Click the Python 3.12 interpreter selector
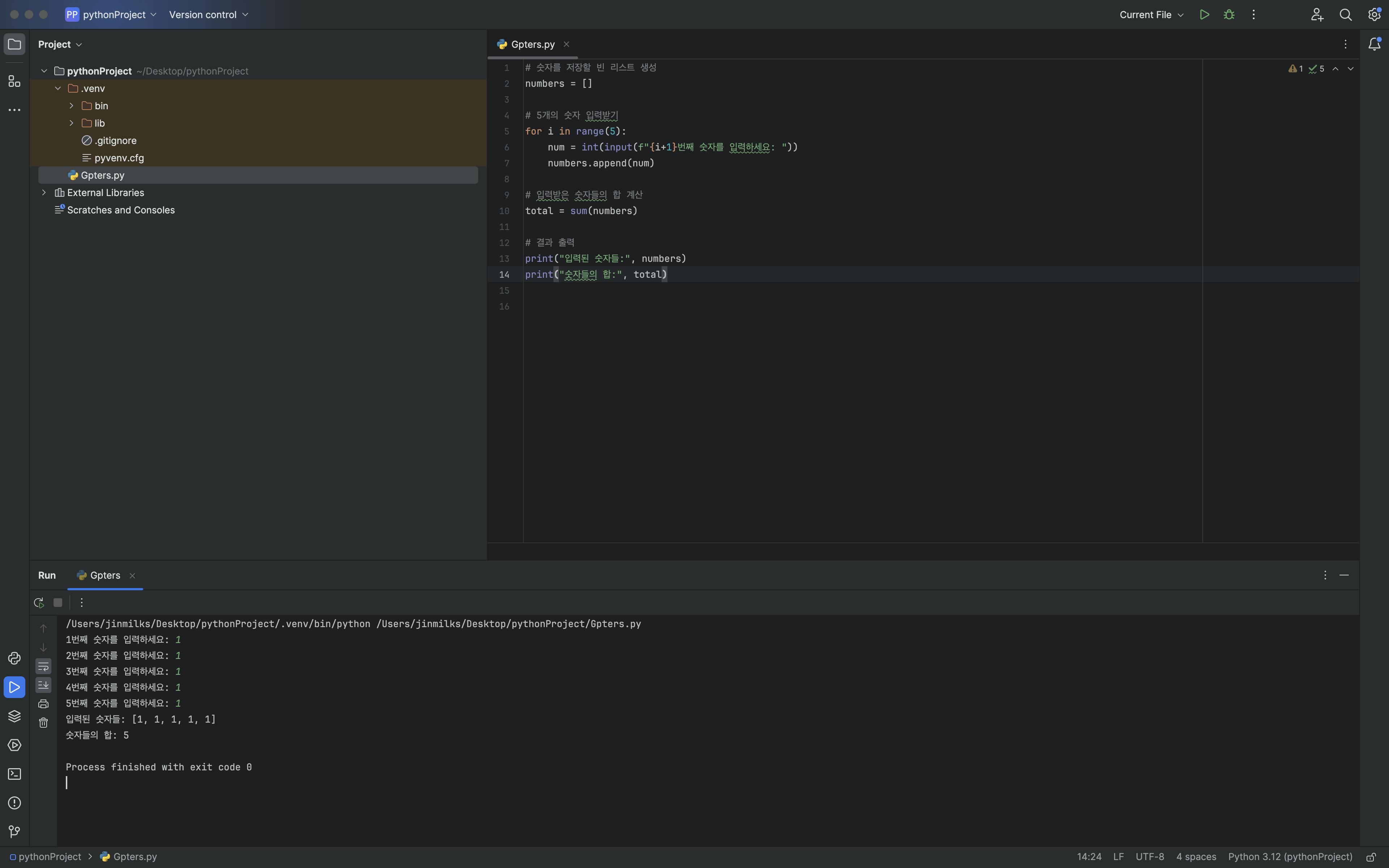The width and height of the screenshot is (1389, 868). [1290, 856]
